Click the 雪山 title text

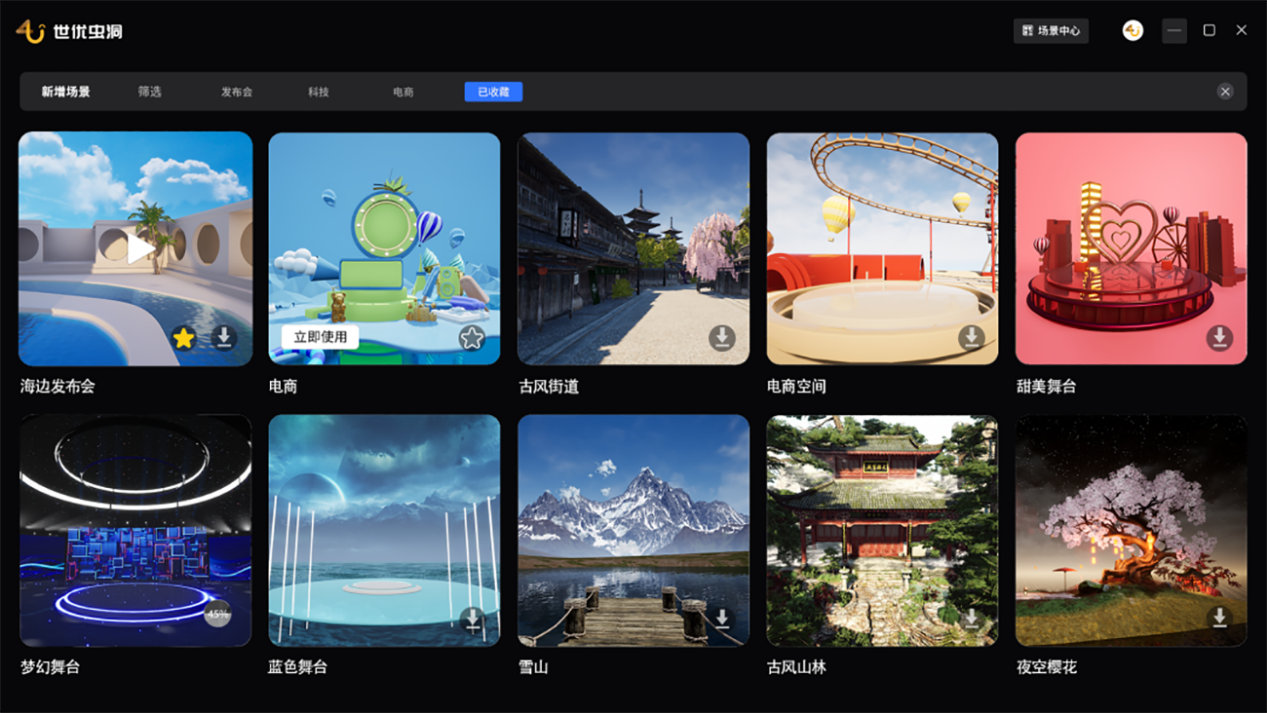[x=533, y=667]
